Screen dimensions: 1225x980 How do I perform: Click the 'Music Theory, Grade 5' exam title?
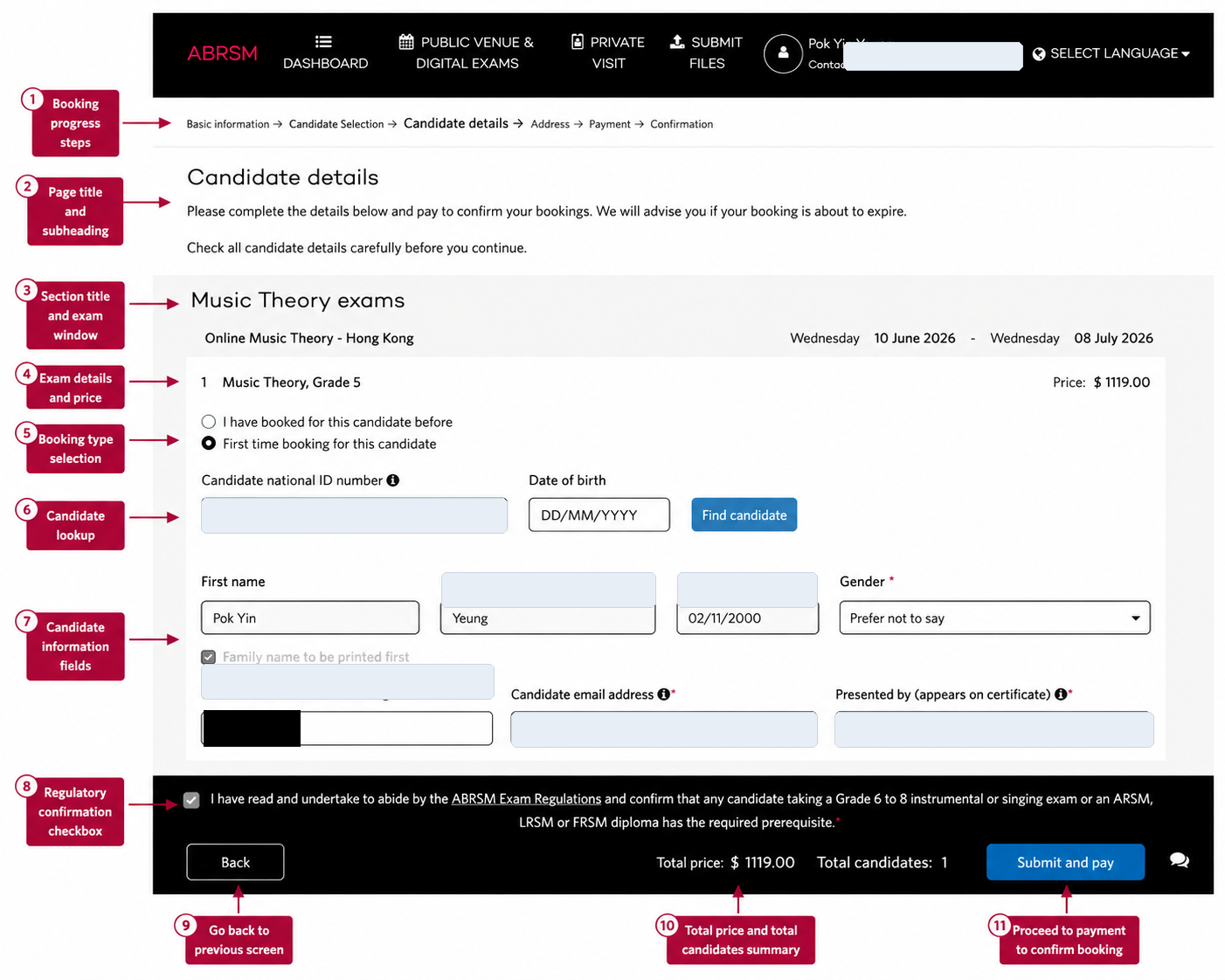click(x=292, y=383)
